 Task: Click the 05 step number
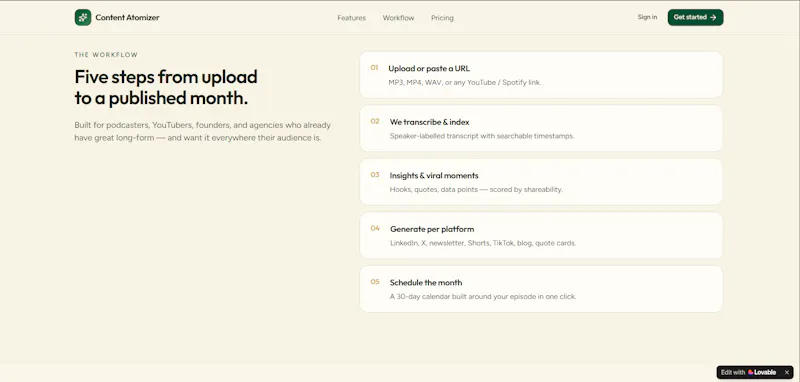coord(375,282)
